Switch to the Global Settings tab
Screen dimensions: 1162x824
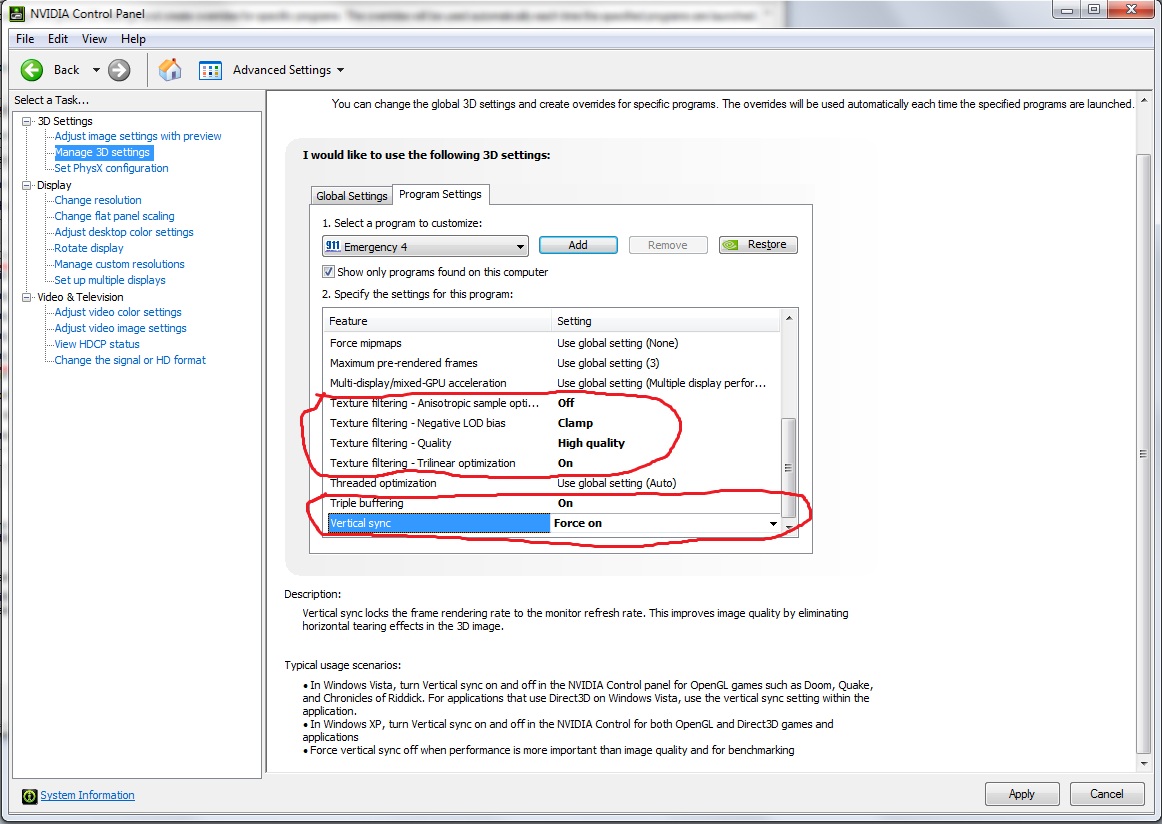click(x=351, y=196)
